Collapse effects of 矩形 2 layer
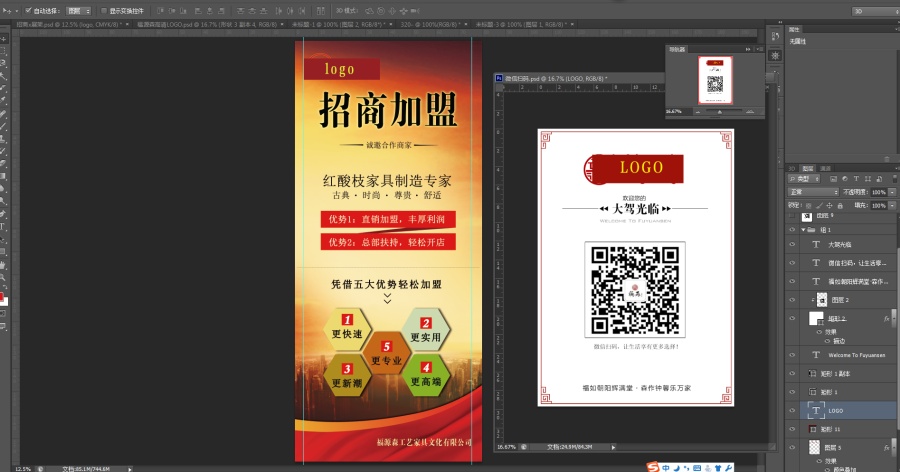This screenshot has height=472, width=900. pos(894,318)
